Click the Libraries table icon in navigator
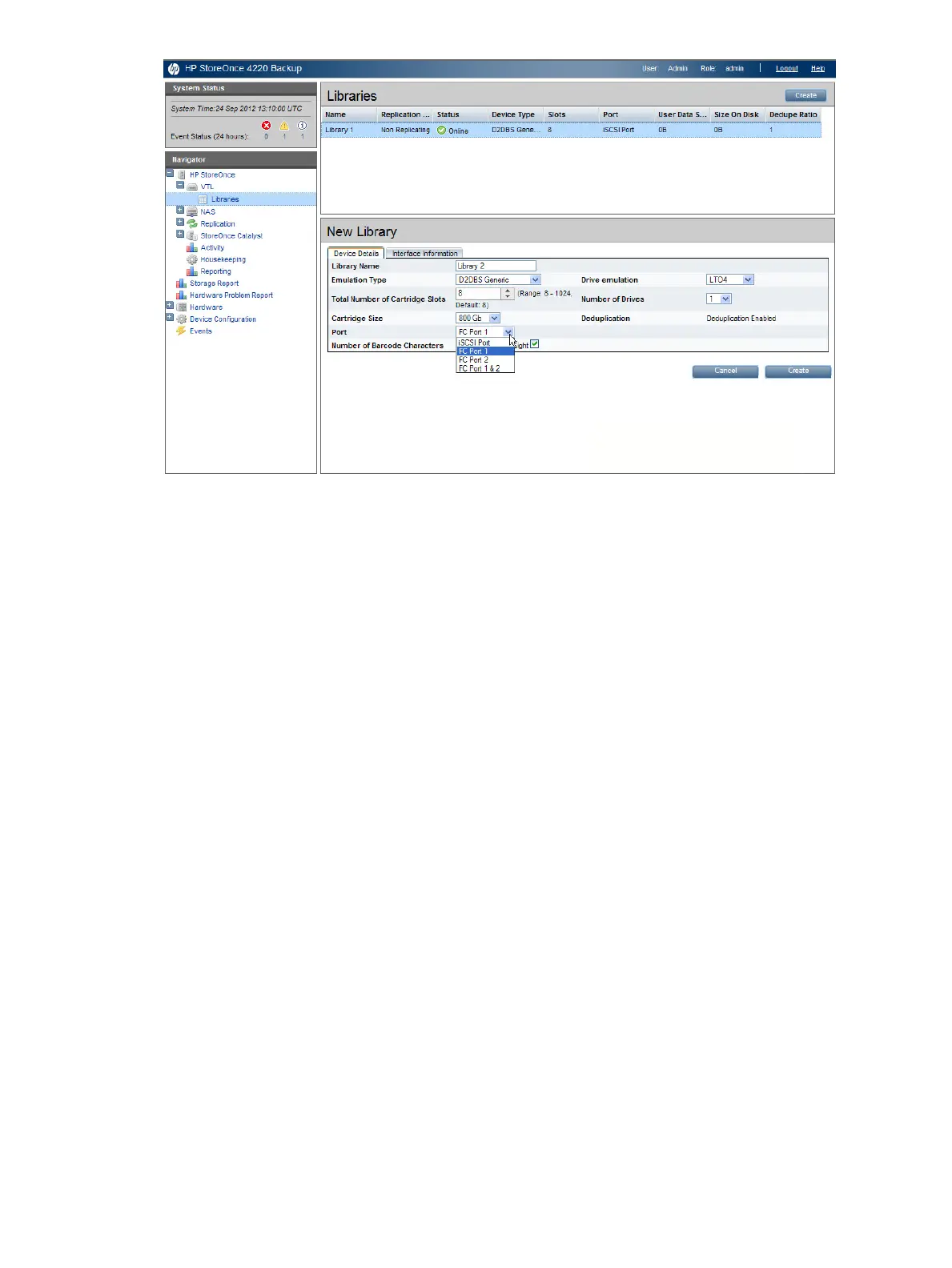 pyautogui.click(x=203, y=199)
